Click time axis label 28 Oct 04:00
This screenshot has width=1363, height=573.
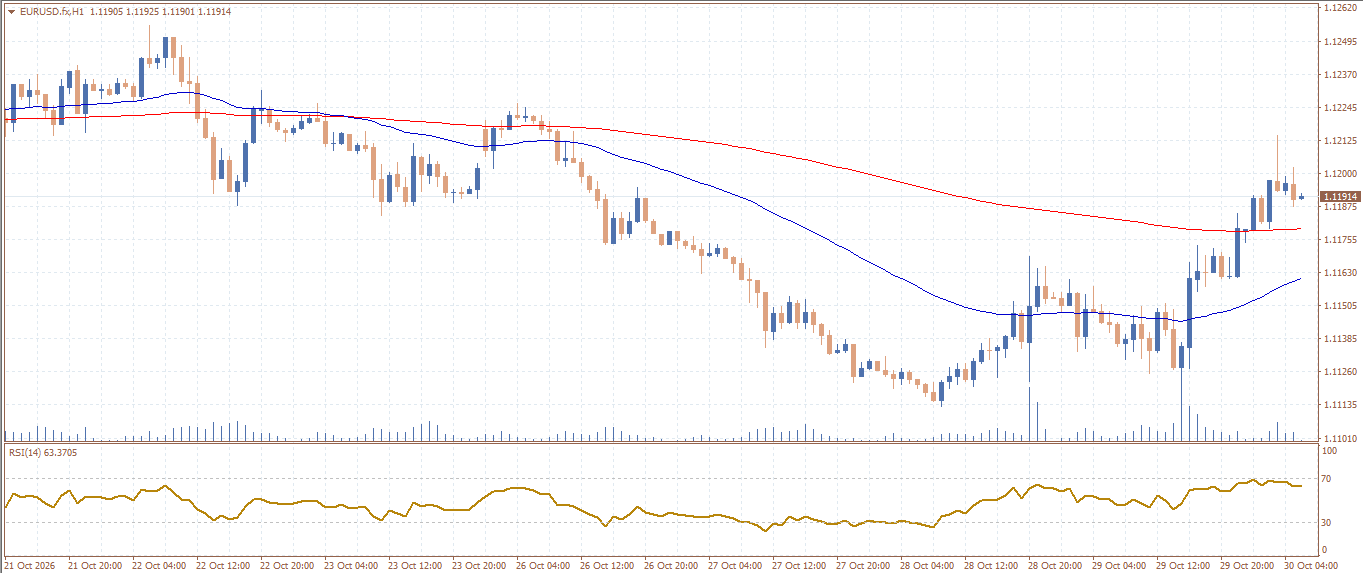point(927,566)
